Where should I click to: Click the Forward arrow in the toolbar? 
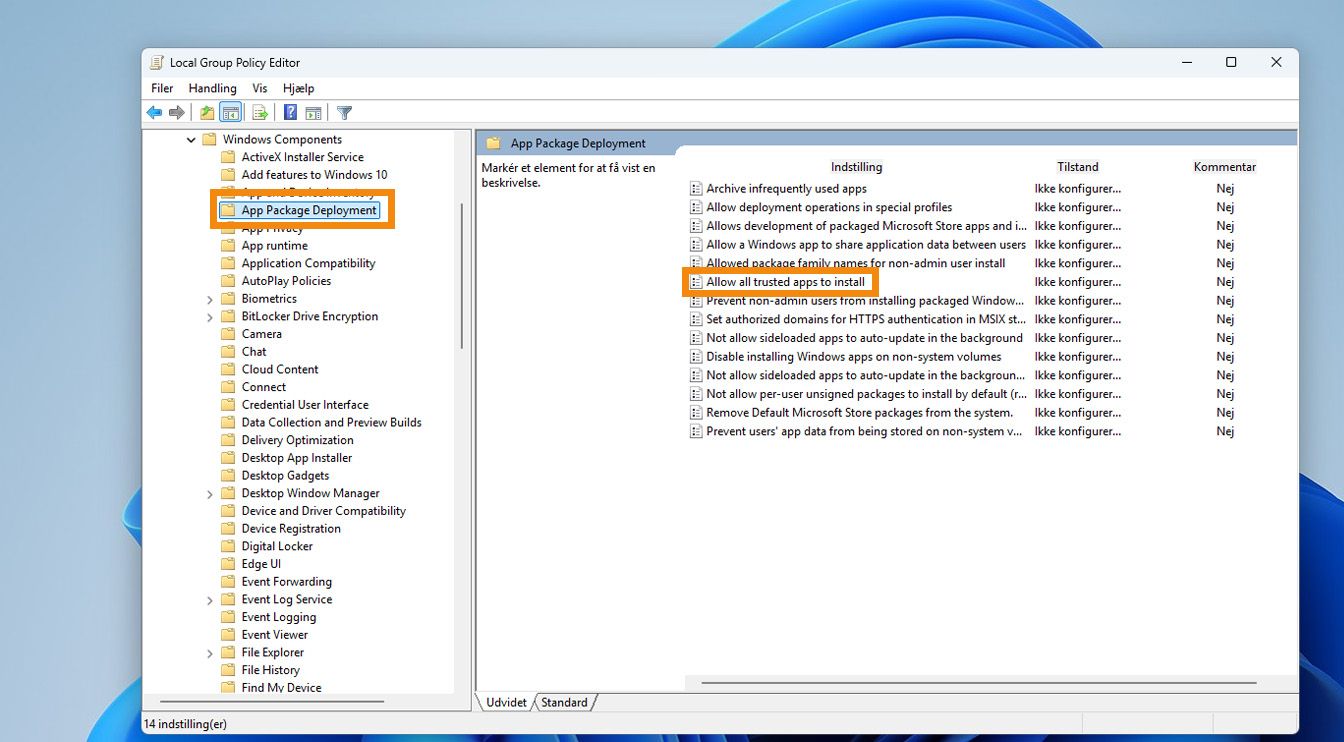point(177,113)
